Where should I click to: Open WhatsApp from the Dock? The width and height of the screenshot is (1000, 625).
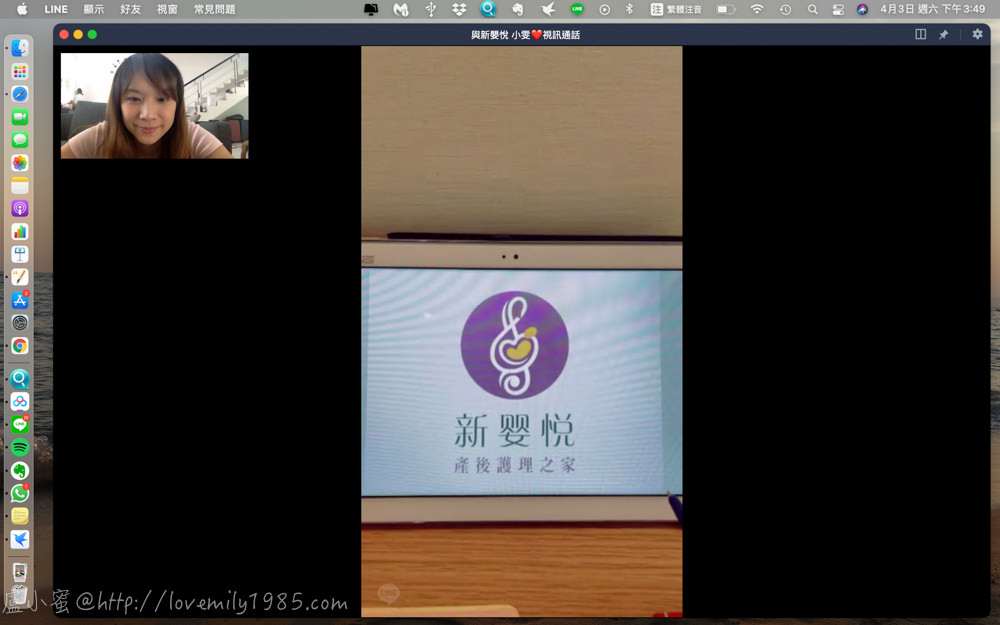click(x=20, y=493)
